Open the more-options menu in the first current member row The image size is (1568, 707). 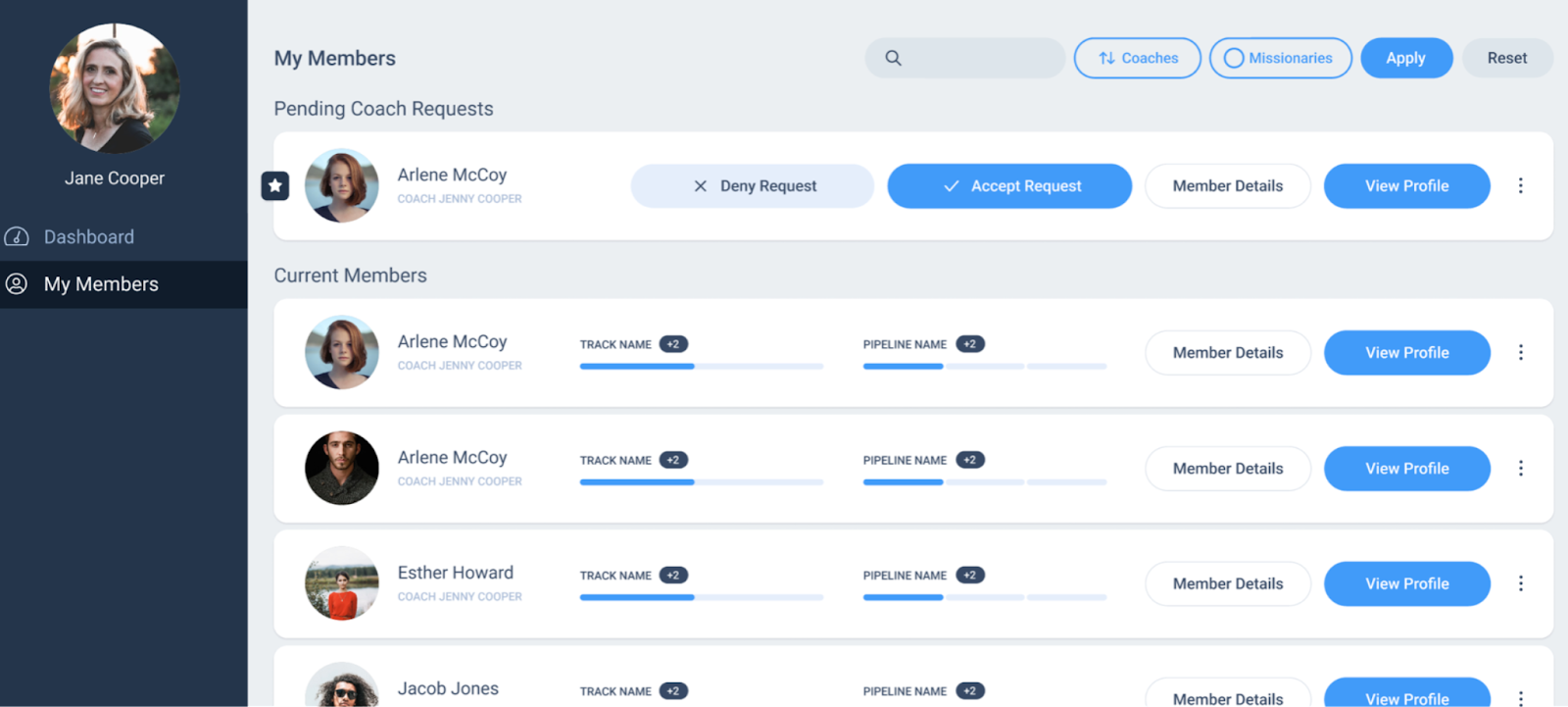coord(1521,352)
